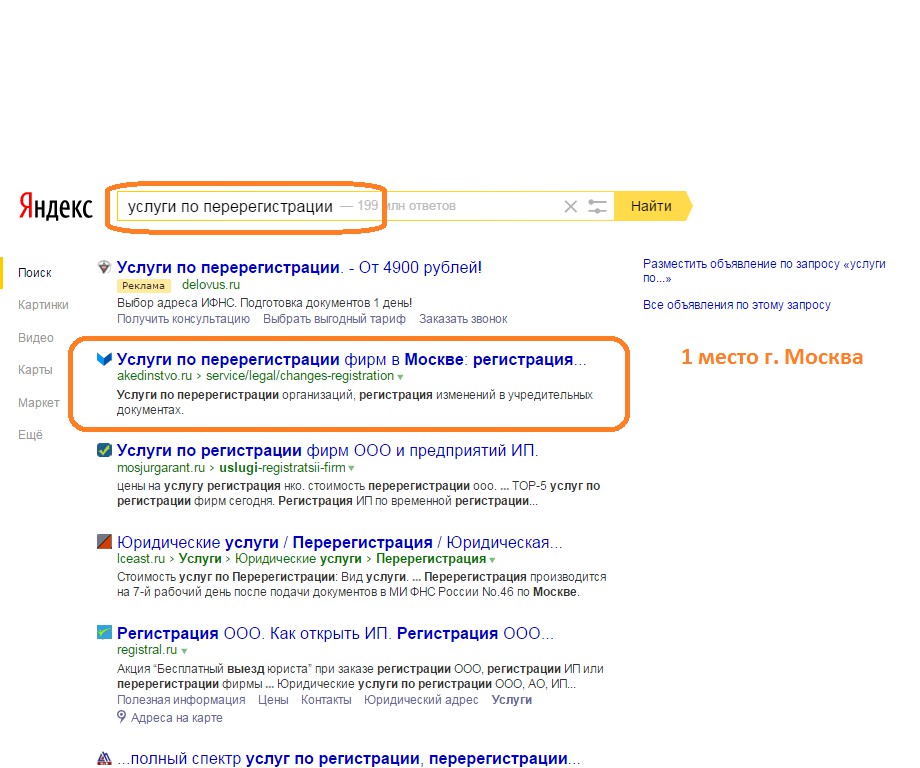Focus the search input field
This screenshot has width=920, height=768.
[365, 206]
